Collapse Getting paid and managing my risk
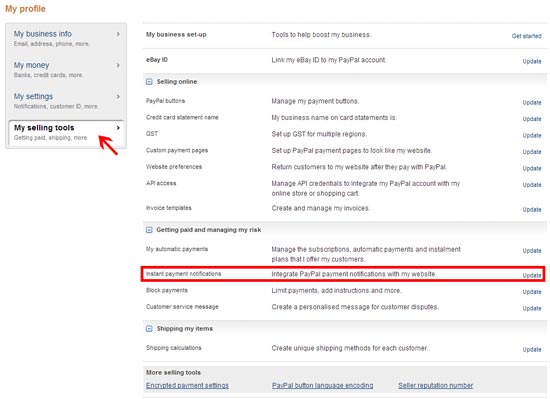 [149, 230]
